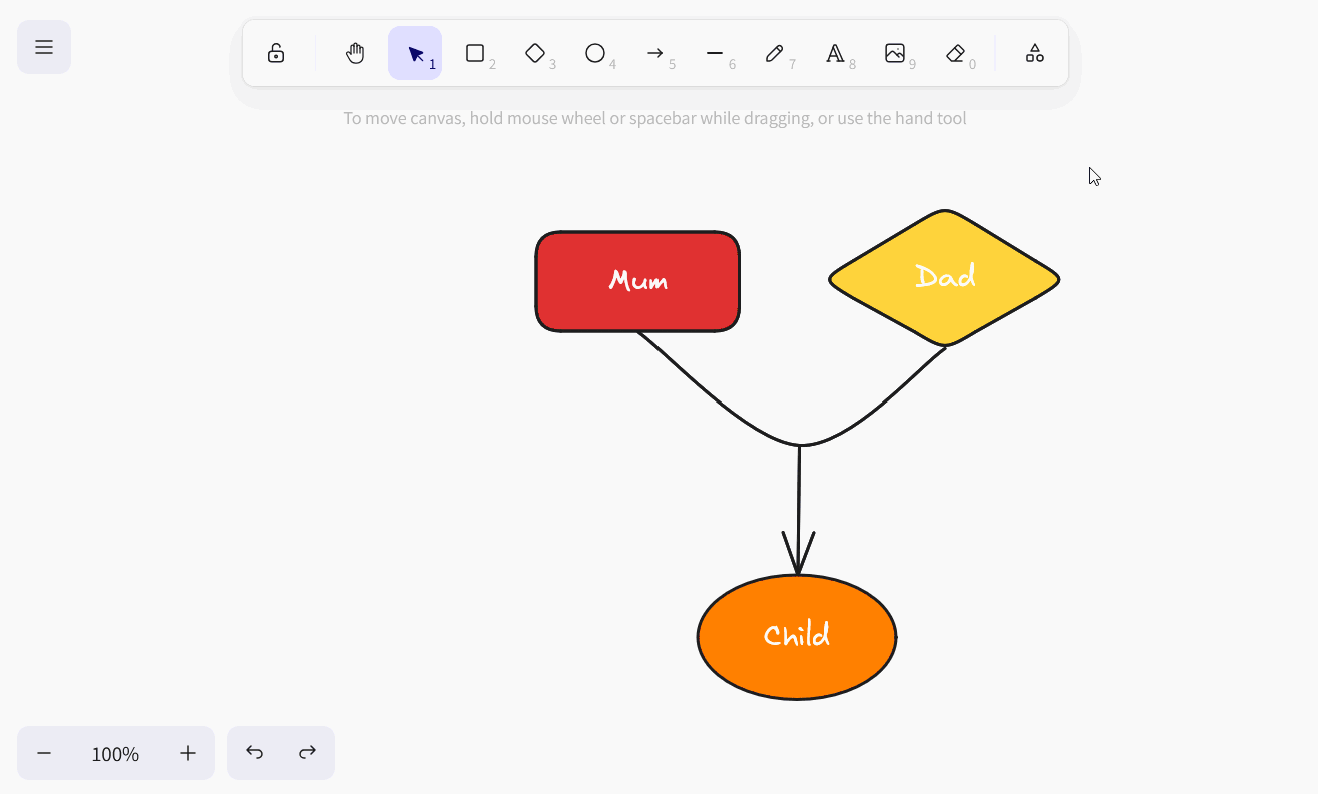Reset zoom via the 100% label
Image resolution: width=1318 pixels, height=794 pixels.
115,754
